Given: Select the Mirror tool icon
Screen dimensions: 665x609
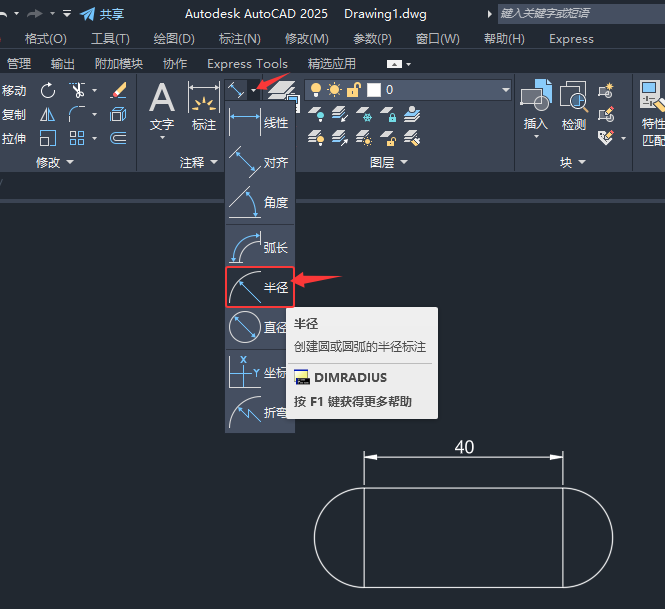Looking at the screenshot, I should click(x=48, y=115).
